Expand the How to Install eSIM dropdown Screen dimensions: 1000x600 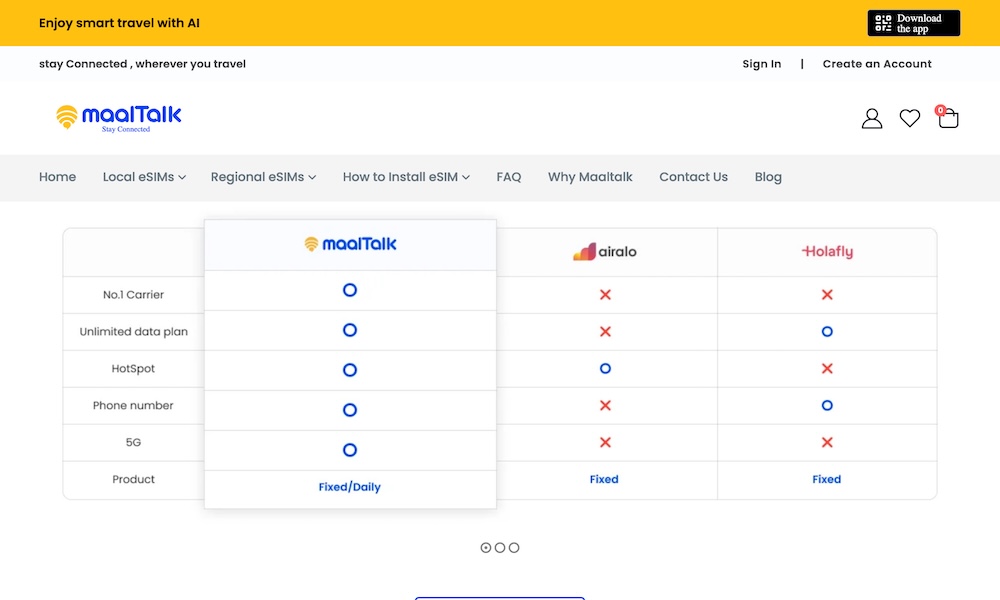406,177
